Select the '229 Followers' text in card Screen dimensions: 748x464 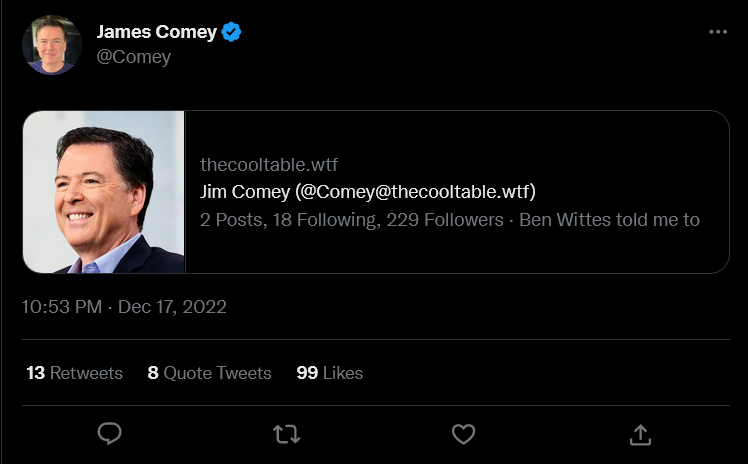coord(445,220)
